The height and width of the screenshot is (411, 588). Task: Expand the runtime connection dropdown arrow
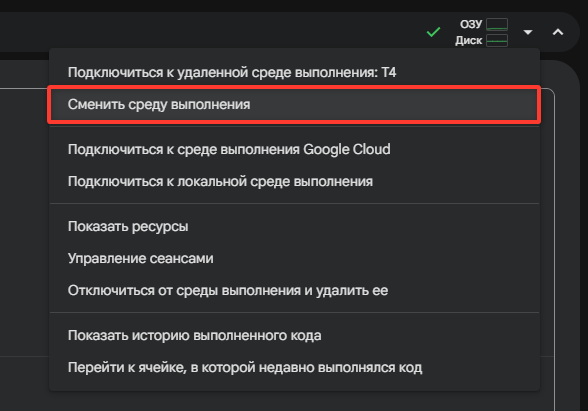point(528,32)
